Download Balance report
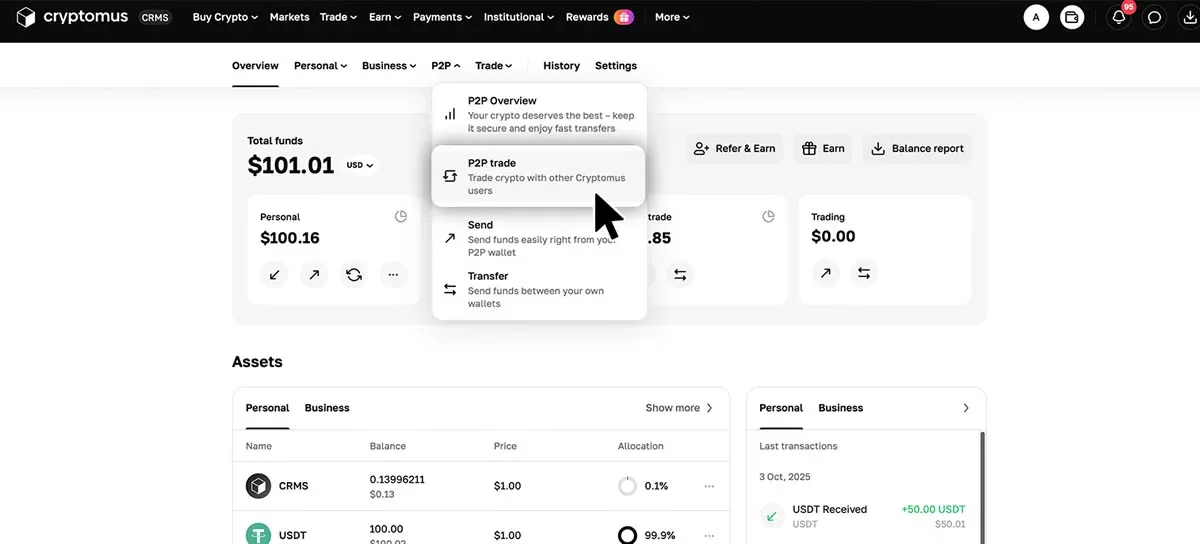This screenshot has width=1200, height=544. point(918,148)
